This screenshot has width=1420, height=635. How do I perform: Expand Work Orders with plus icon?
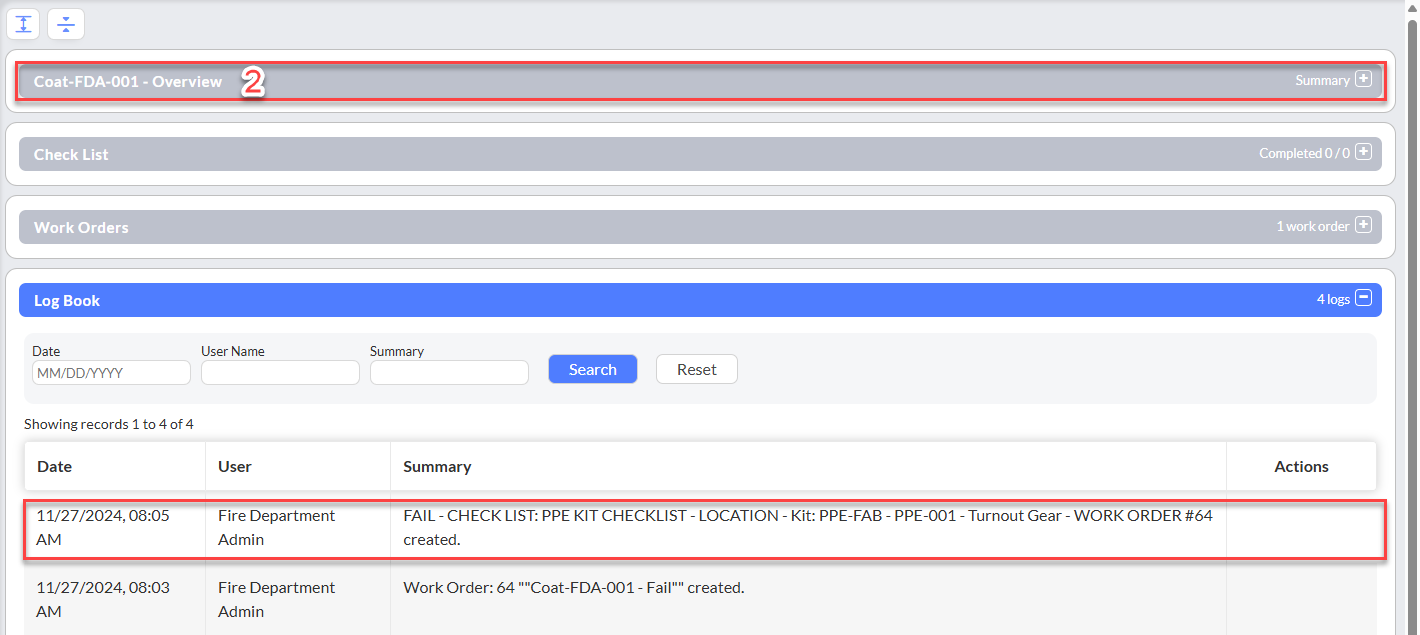pyautogui.click(x=1363, y=226)
